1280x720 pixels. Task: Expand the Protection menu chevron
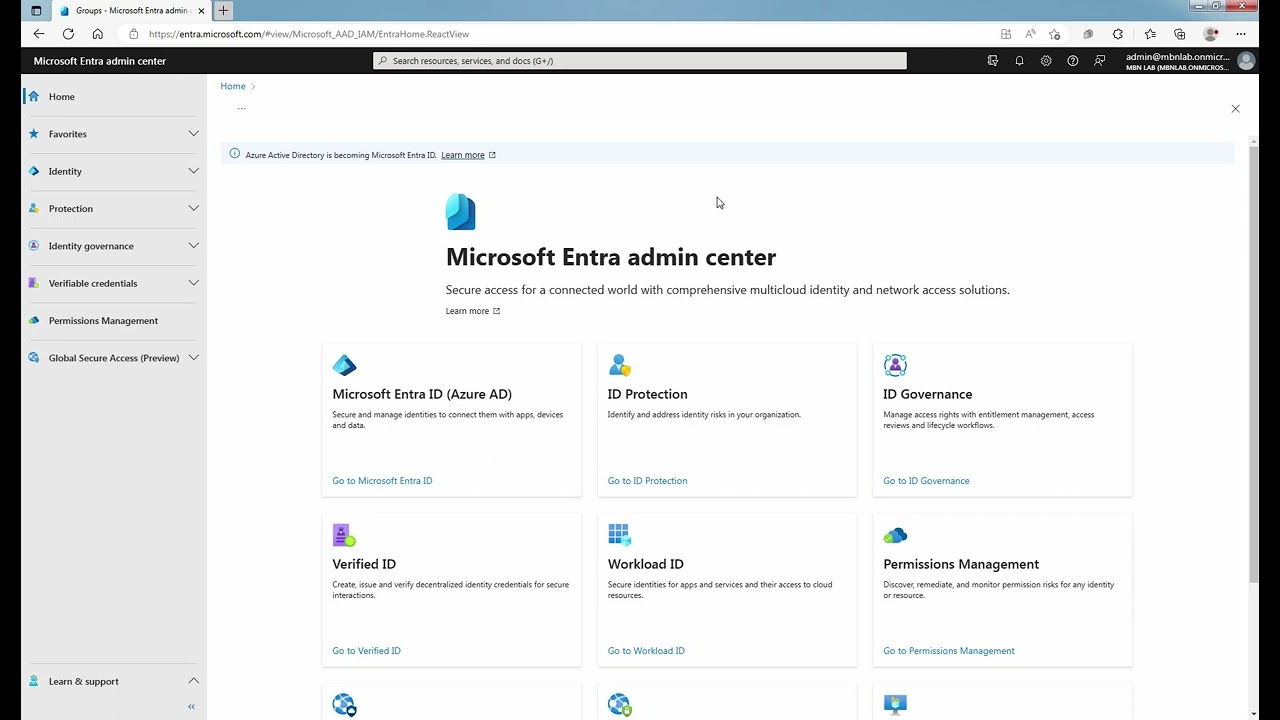coord(194,208)
